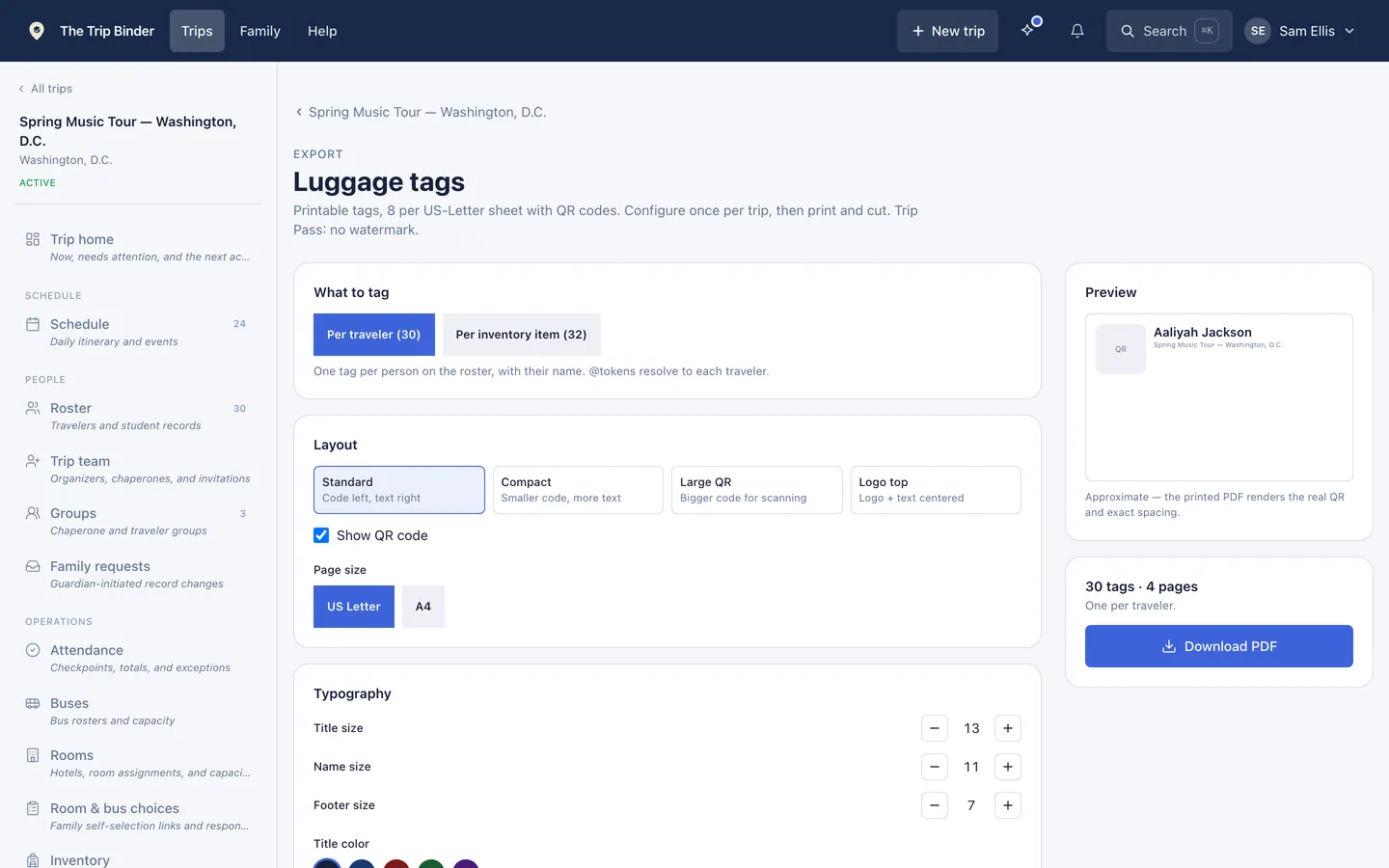Select Per traveler (30) option
Image resolution: width=1389 pixels, height=868 pixels.
(x=373, y=335)
